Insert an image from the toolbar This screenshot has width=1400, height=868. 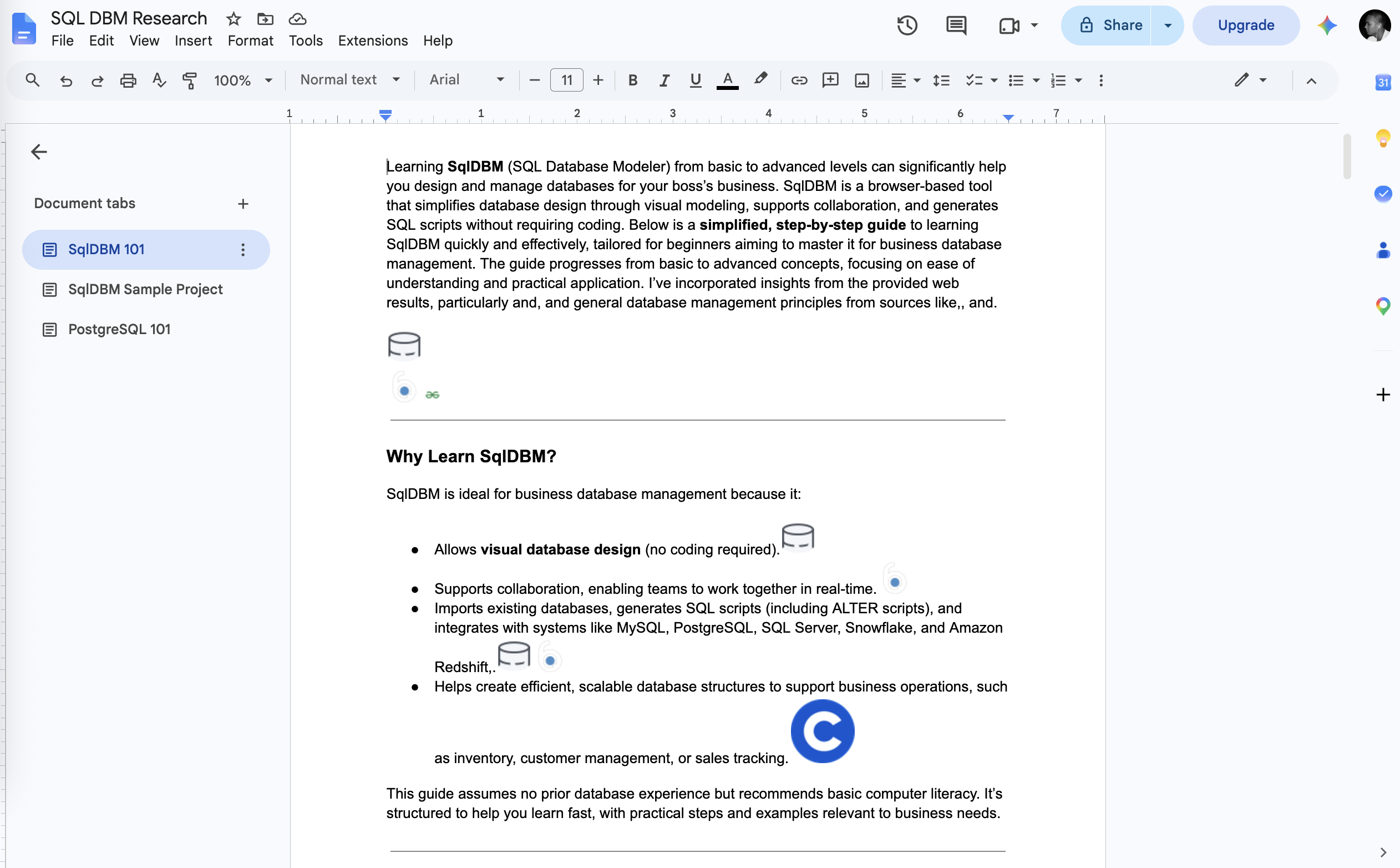click(862, 80)
